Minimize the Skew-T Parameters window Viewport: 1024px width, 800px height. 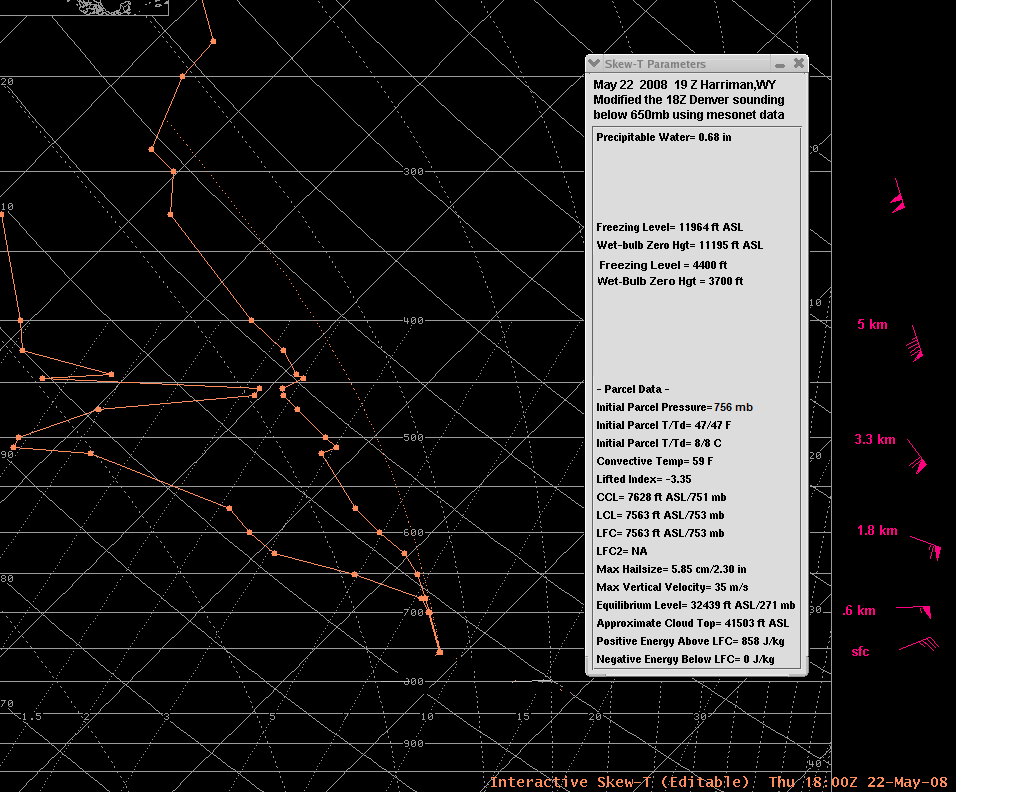coord(780,65)
